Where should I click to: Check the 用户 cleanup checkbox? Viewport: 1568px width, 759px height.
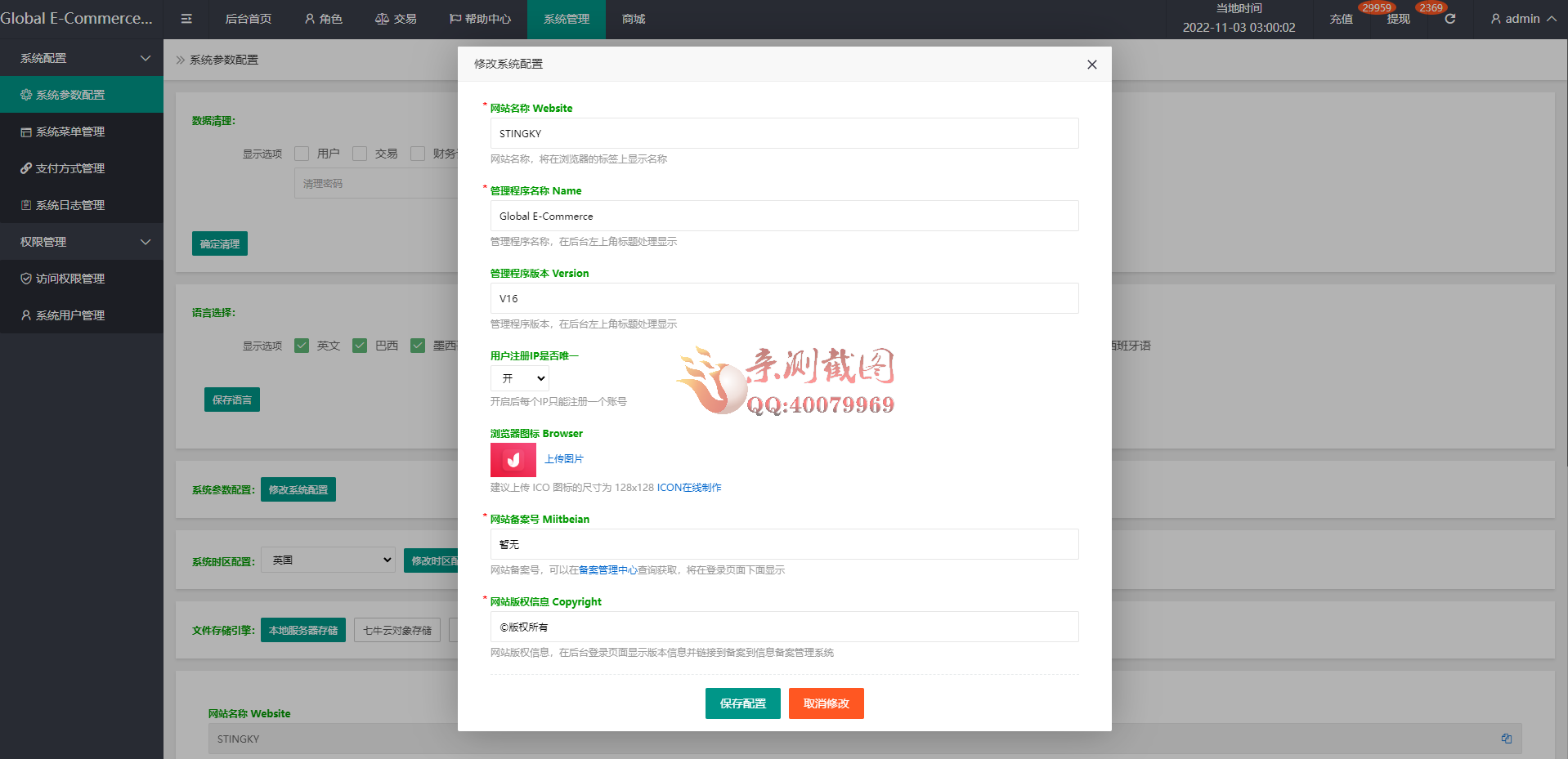pos(301,153)
